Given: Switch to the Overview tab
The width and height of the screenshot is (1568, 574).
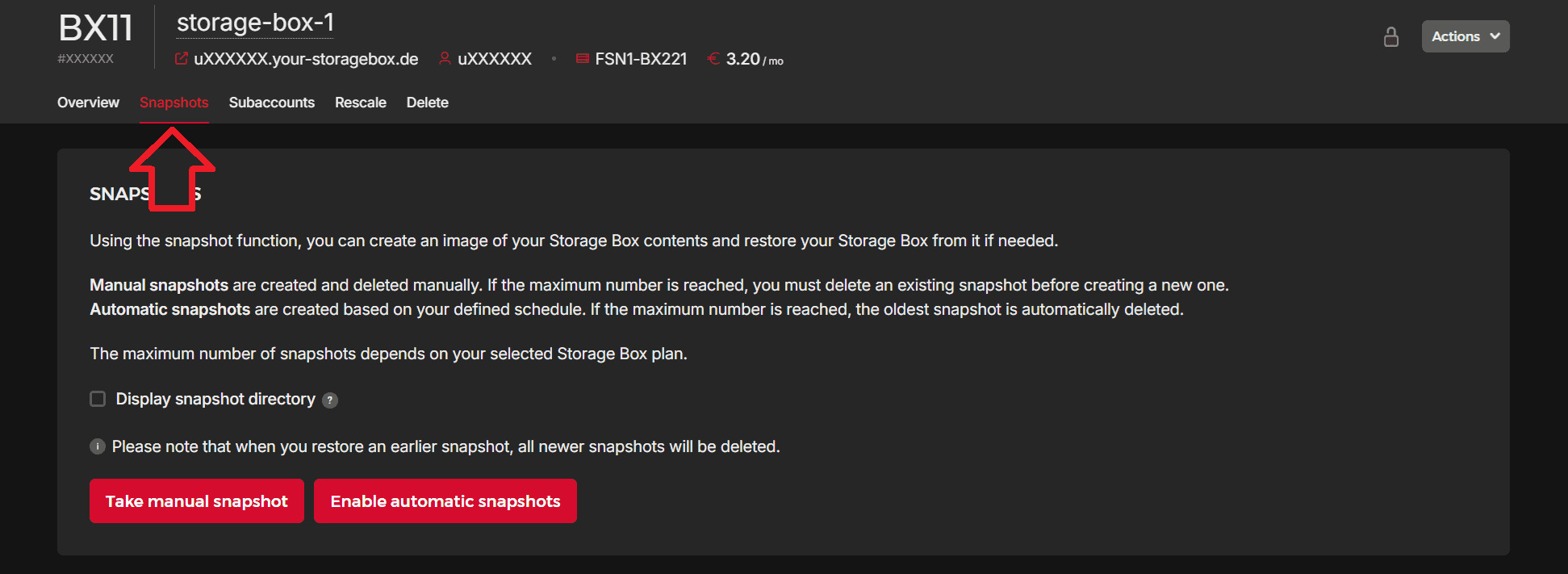Looking at the screenshot, I should [88, 103].
